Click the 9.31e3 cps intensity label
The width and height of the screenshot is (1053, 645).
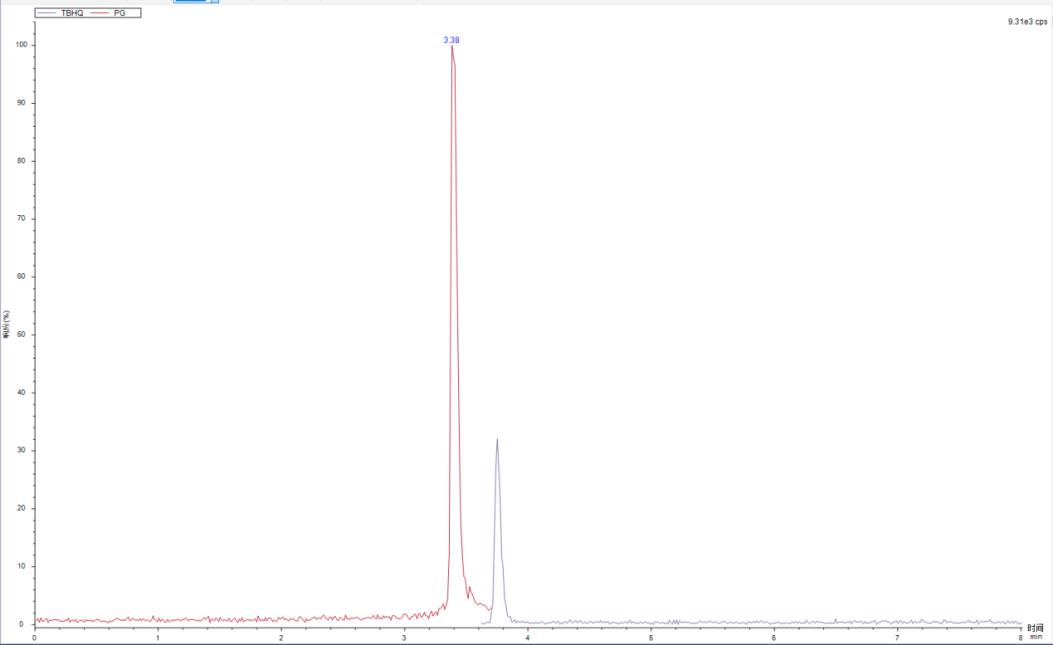tap(1027, 21)
